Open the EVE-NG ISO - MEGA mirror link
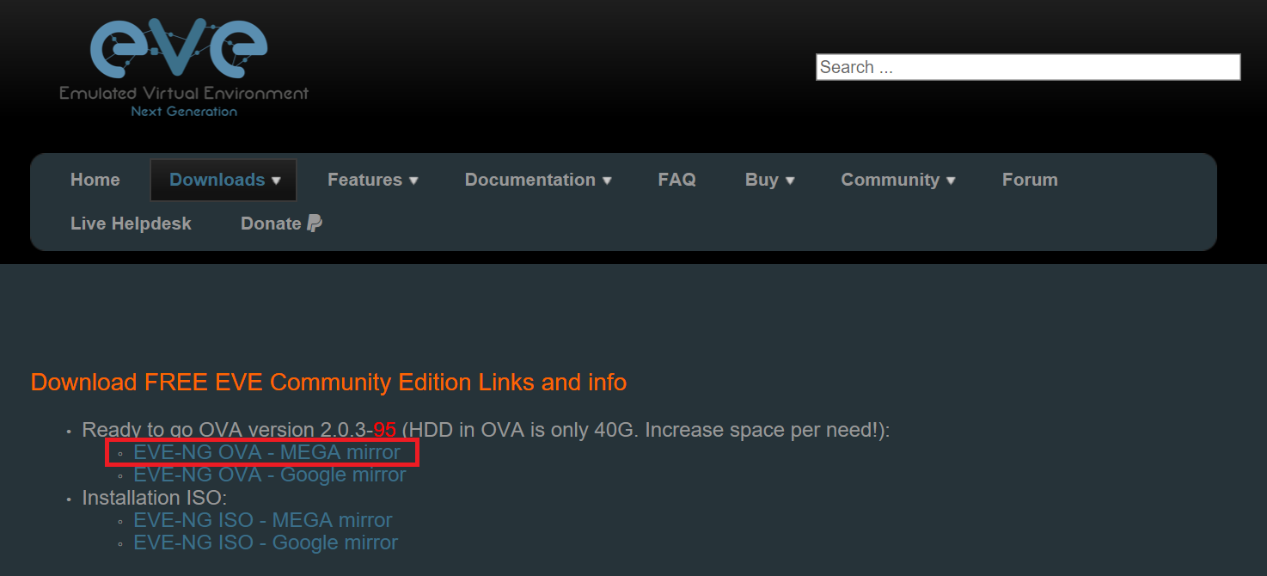The image size is (1267, 576). [x=263, y=521]
